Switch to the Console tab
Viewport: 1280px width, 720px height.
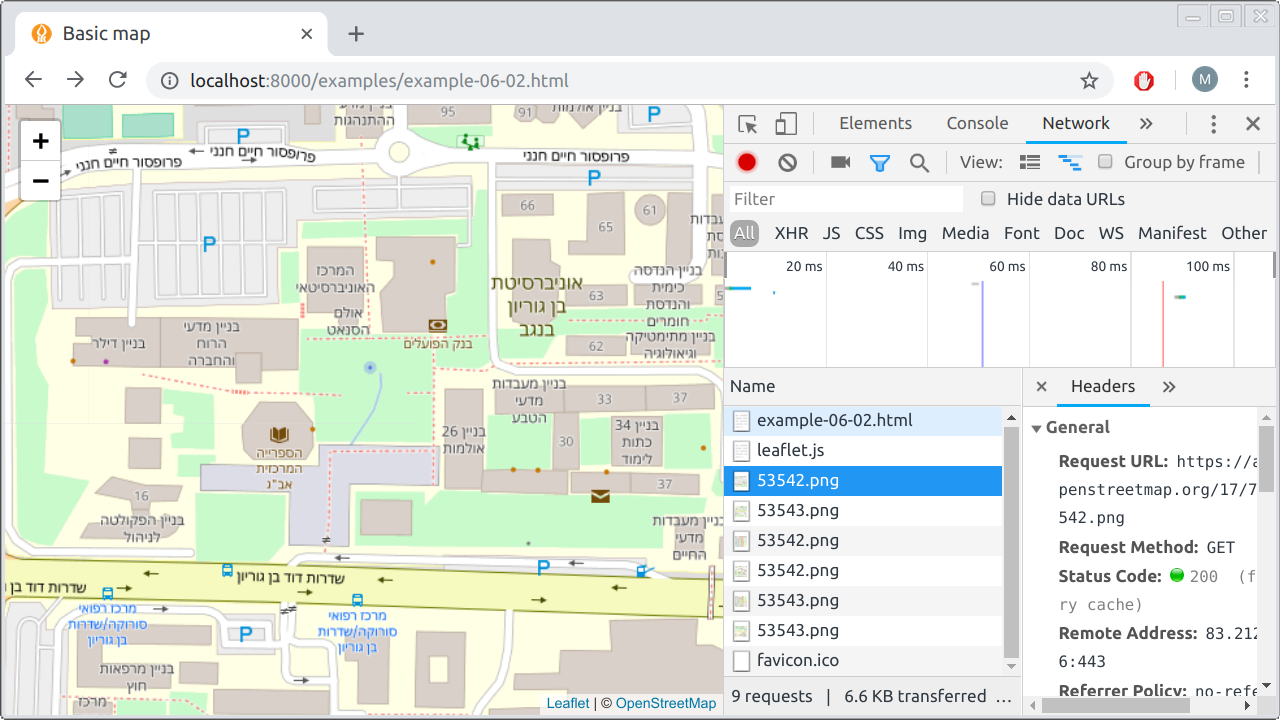click(977, 123)
